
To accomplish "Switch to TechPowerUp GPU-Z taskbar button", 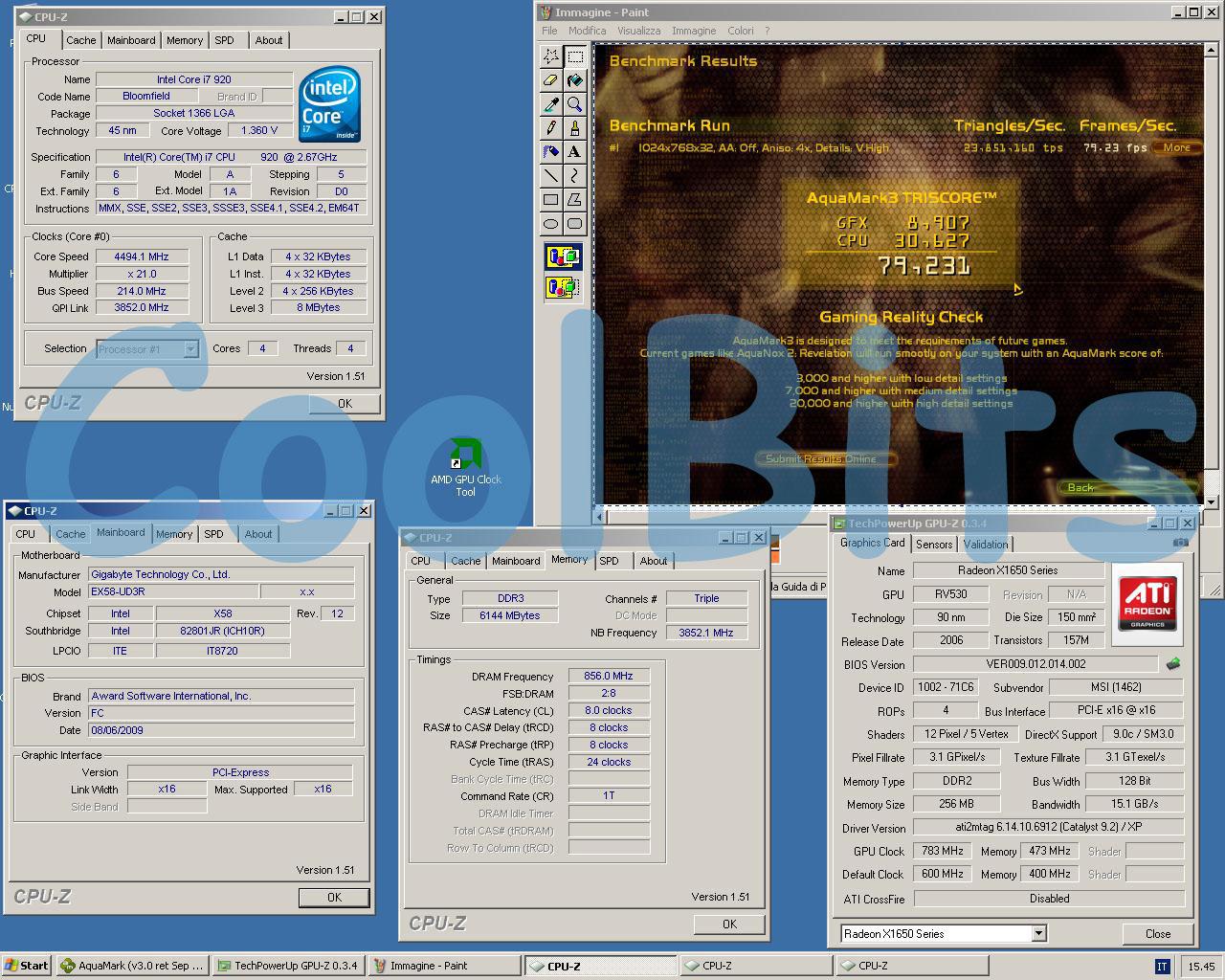I will pos(288,966).
